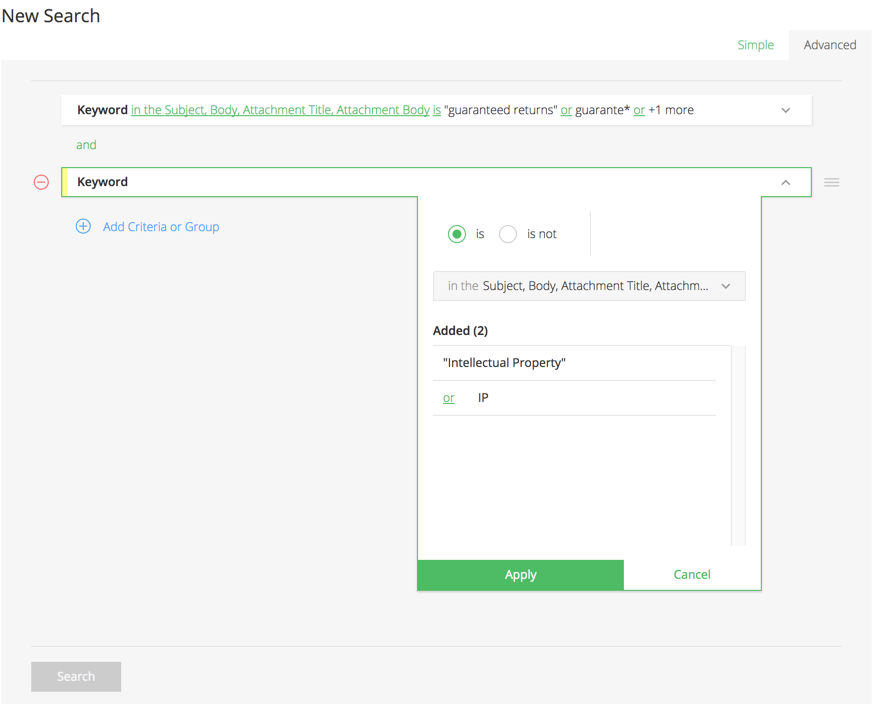Viewport: 872px width, 704px height.
Task: Select the "is not" radio button
Action: pyautogui.click(x=508, y=234)
